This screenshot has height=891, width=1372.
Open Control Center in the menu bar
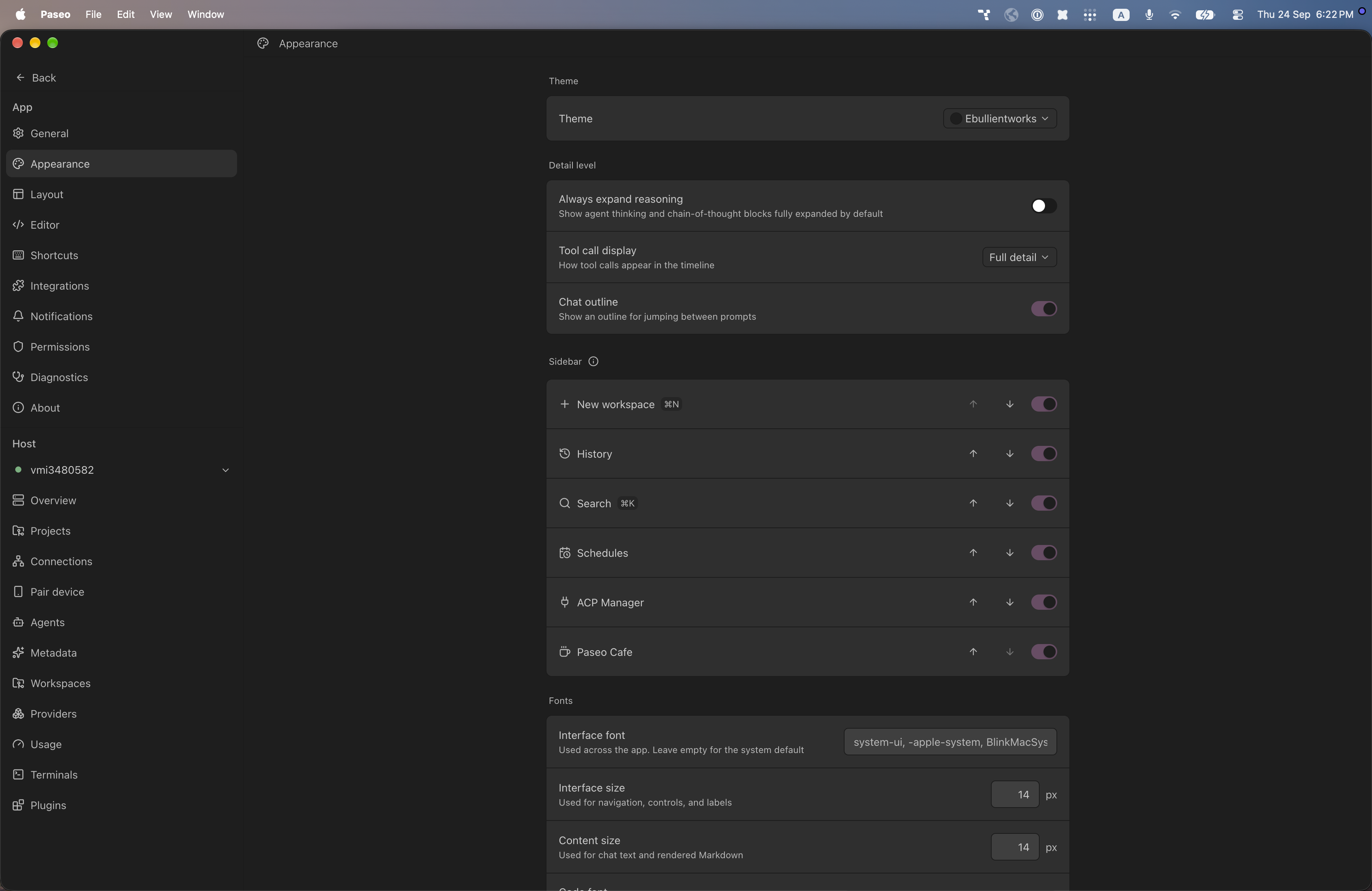[1237, 14]
